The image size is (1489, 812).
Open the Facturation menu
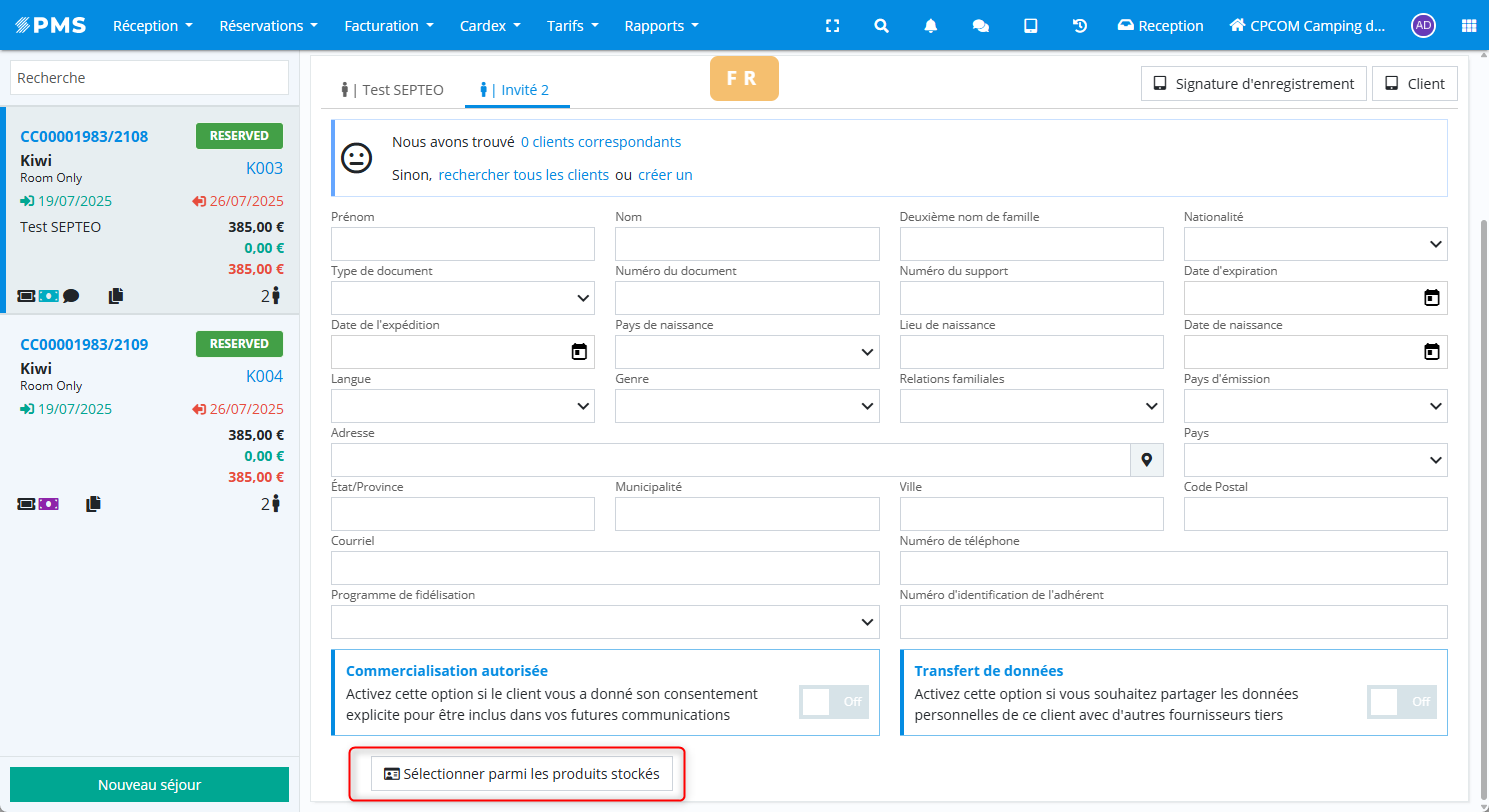click(389, 26)
